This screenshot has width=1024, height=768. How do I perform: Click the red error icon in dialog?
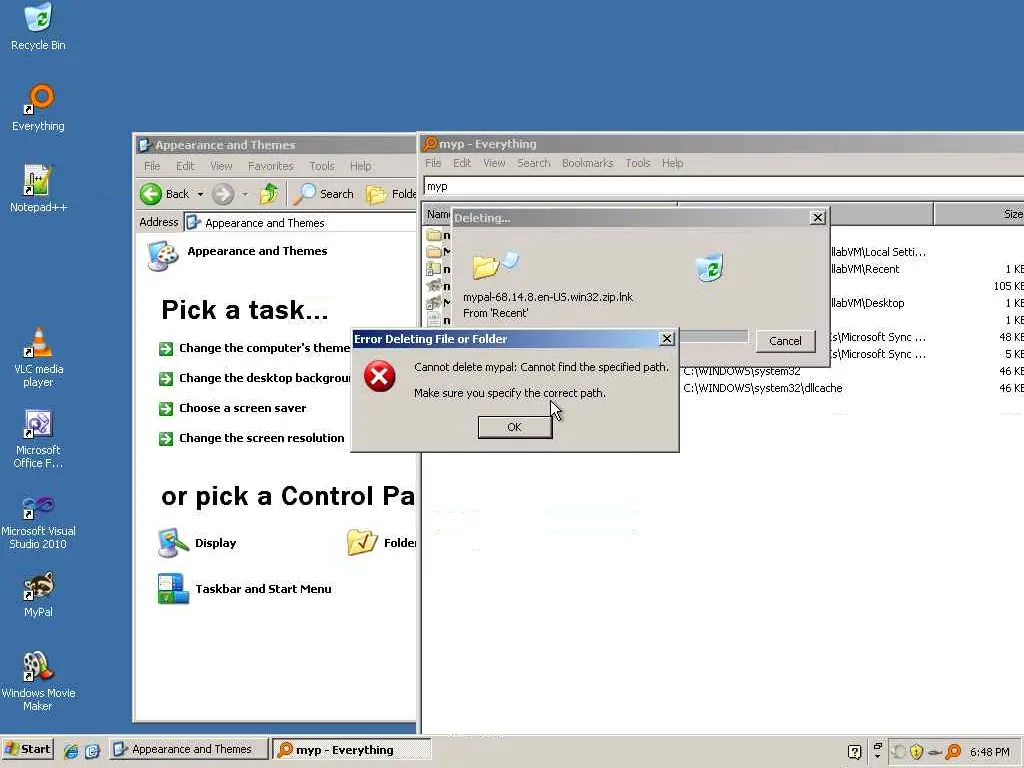click(x=379, y=376)
